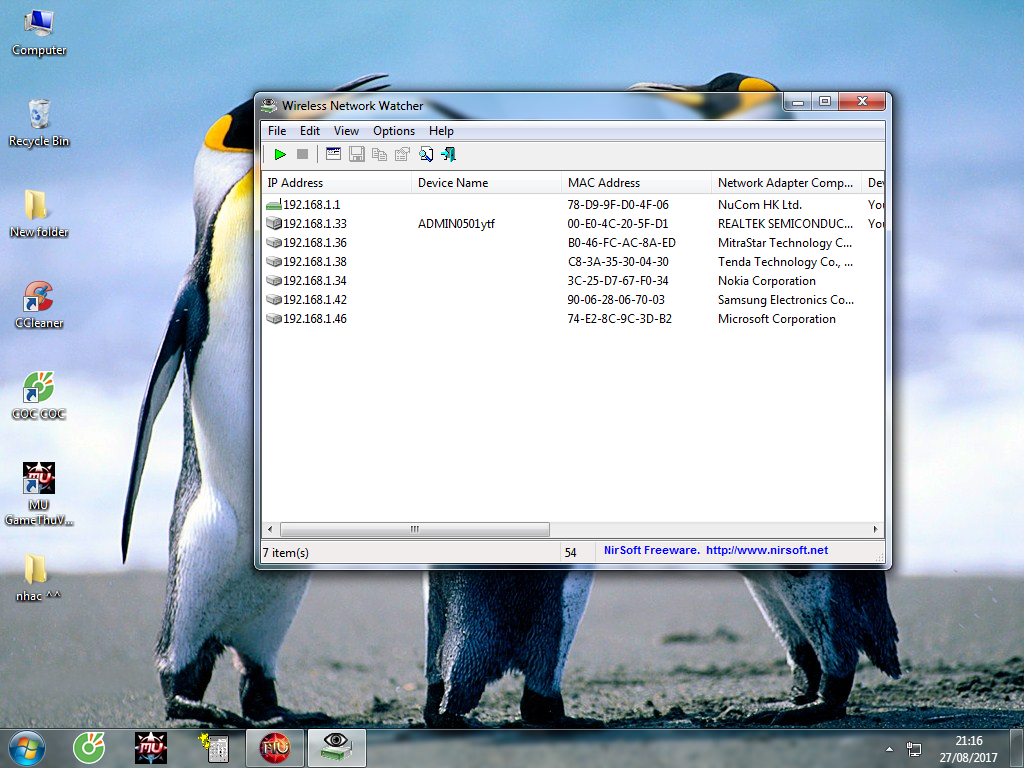The image size is (1024, 768).
Task: Select the device icon for 192.168.1.46
Action: coord(274,319)
